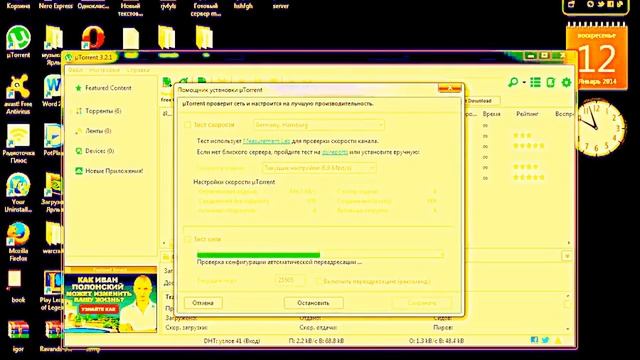Open the third item in the µTorrent menu bar
The height and width of the screenshot is (360, 640).
[138, 70]
